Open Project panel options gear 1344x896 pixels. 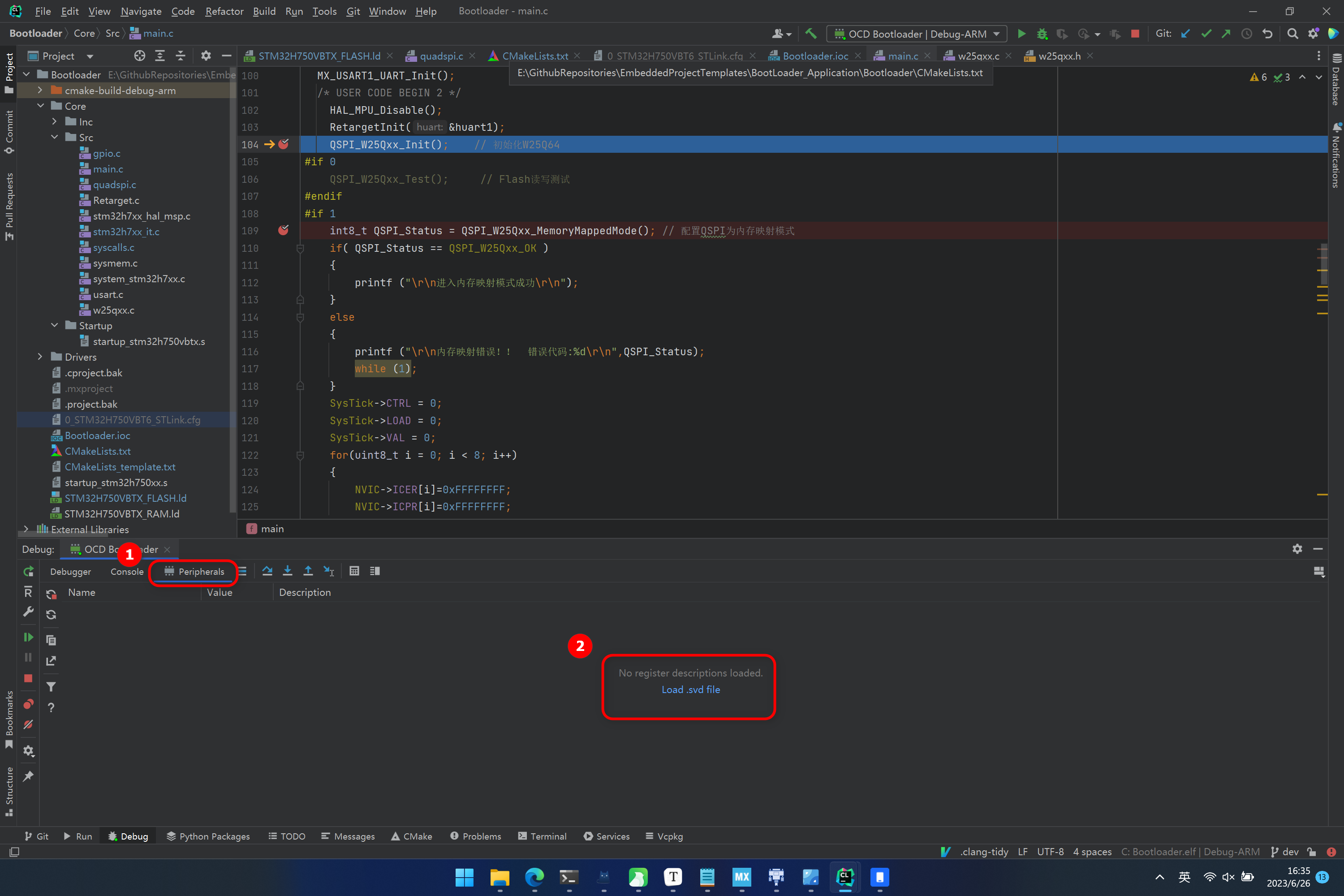point(206,56)
